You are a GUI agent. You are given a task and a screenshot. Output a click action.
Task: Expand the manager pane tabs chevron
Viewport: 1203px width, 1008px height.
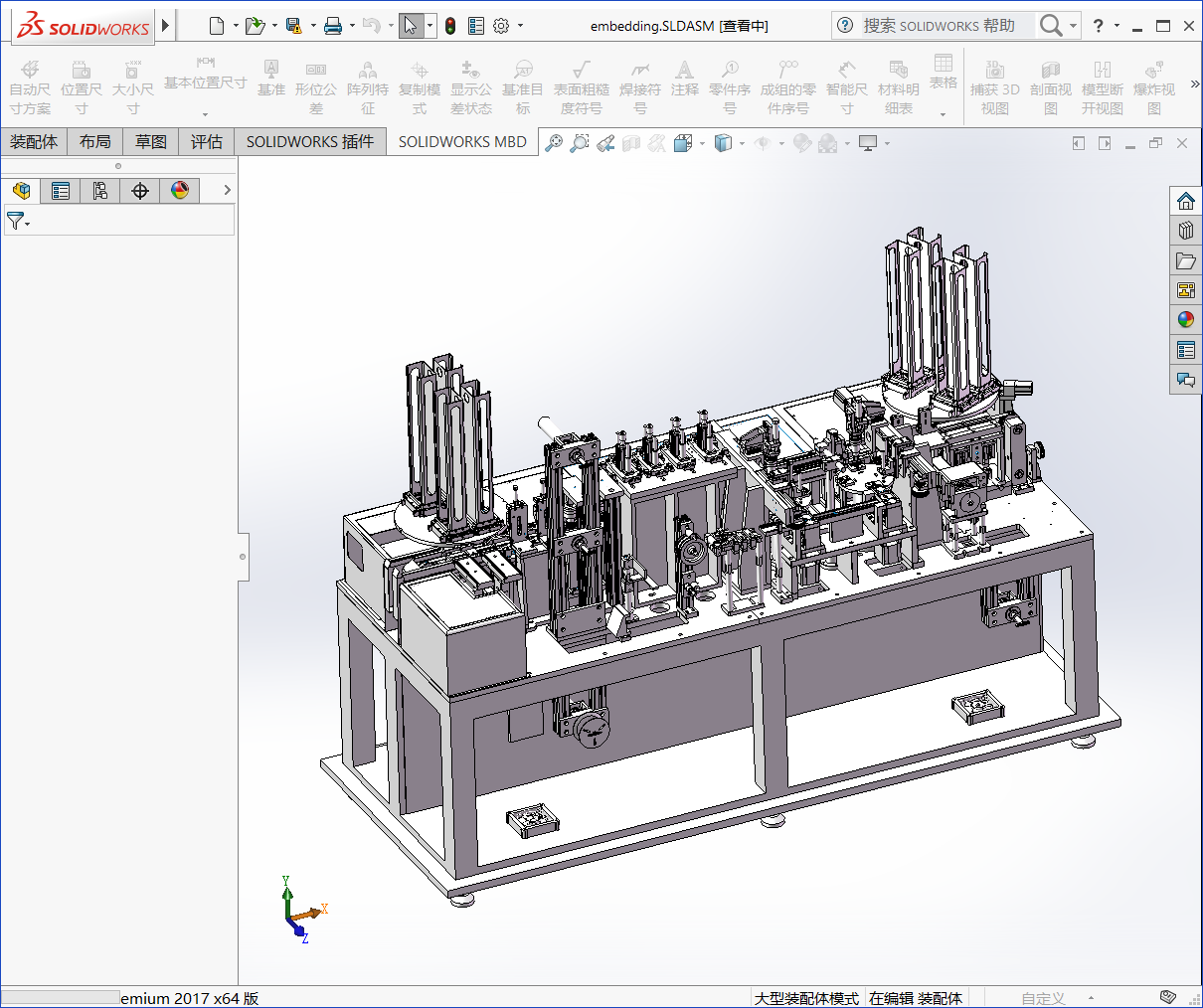pyautogui.click(x=227, y=190)
